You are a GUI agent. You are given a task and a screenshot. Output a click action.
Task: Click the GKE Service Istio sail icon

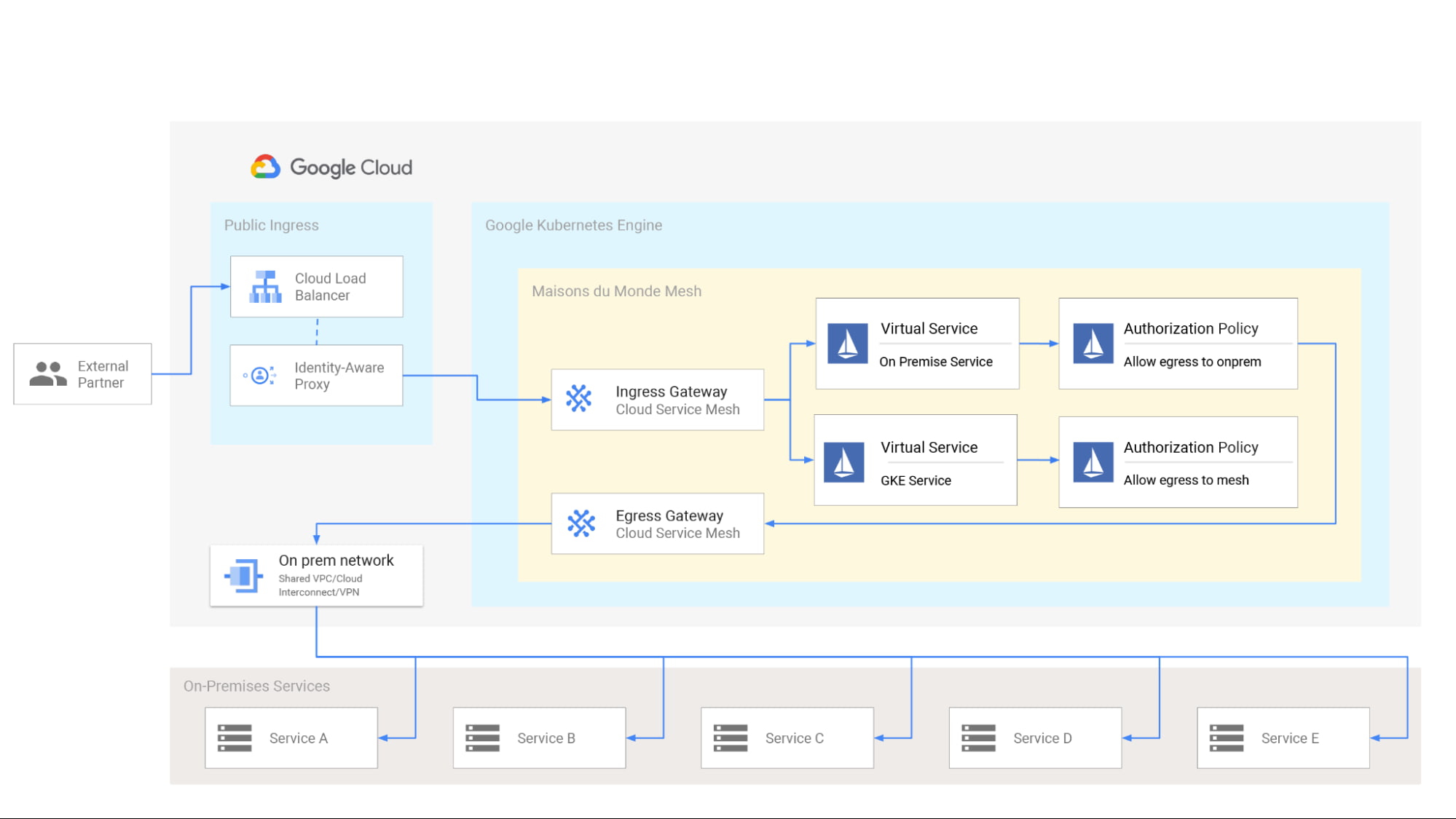point(843,462)
